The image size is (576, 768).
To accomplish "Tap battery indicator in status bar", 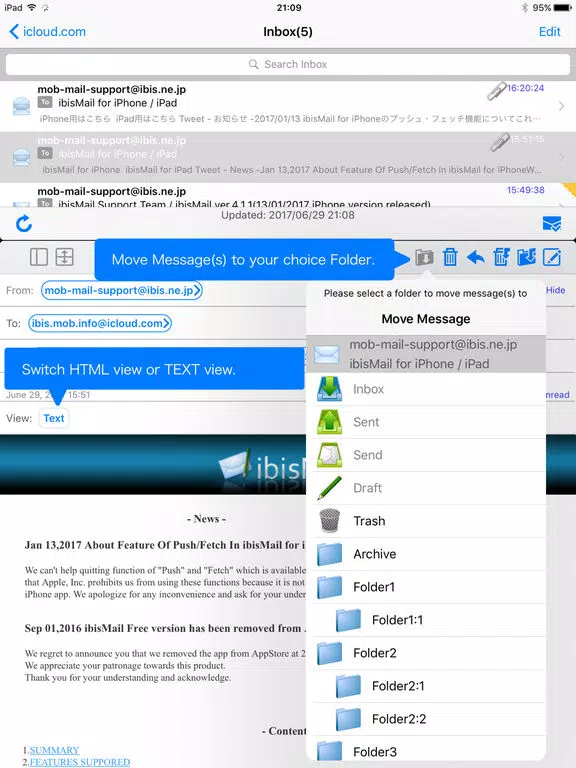I will (562, 8).
